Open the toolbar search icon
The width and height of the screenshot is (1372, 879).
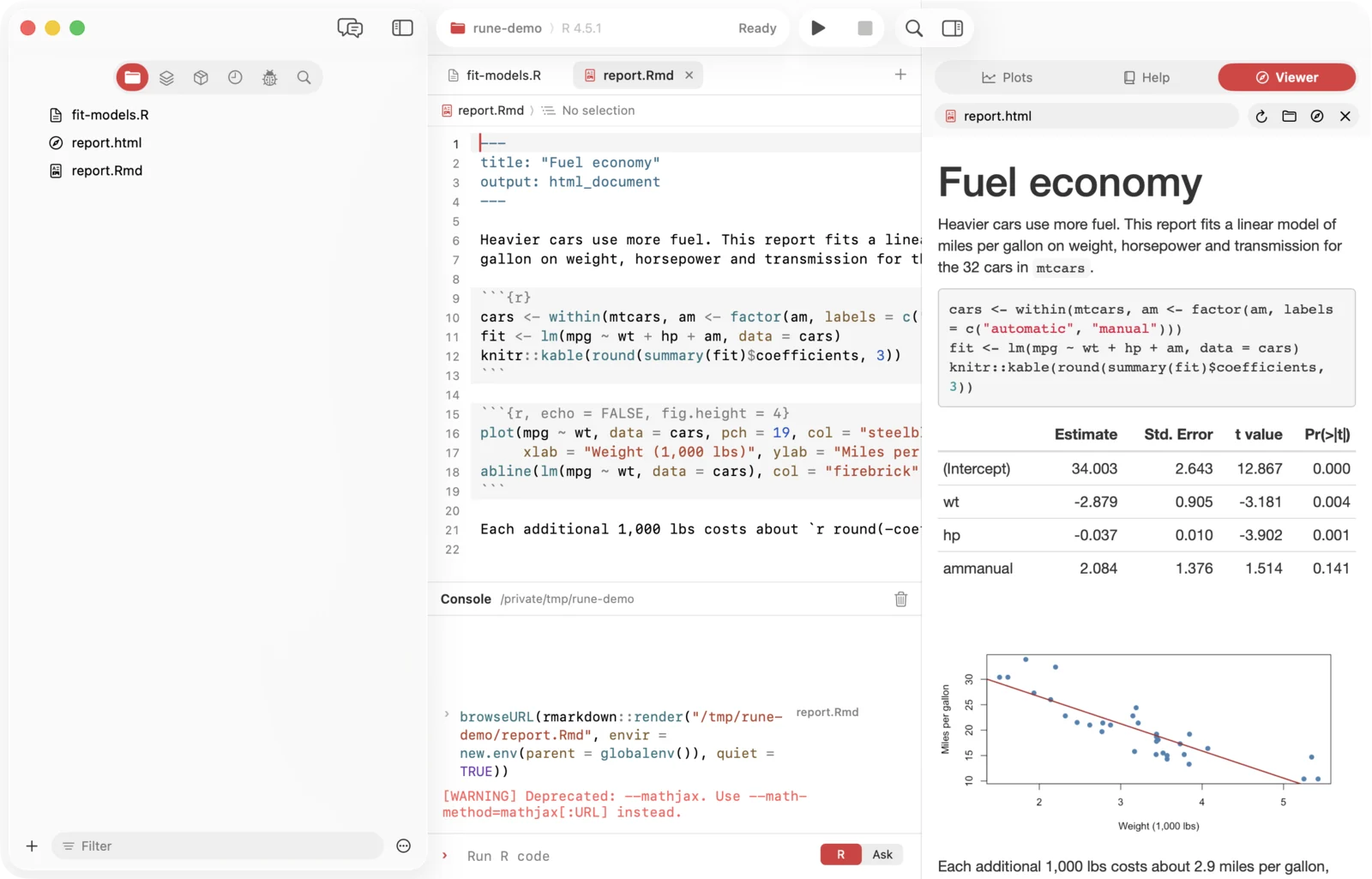pyautogui.click(x=914, y=28)
